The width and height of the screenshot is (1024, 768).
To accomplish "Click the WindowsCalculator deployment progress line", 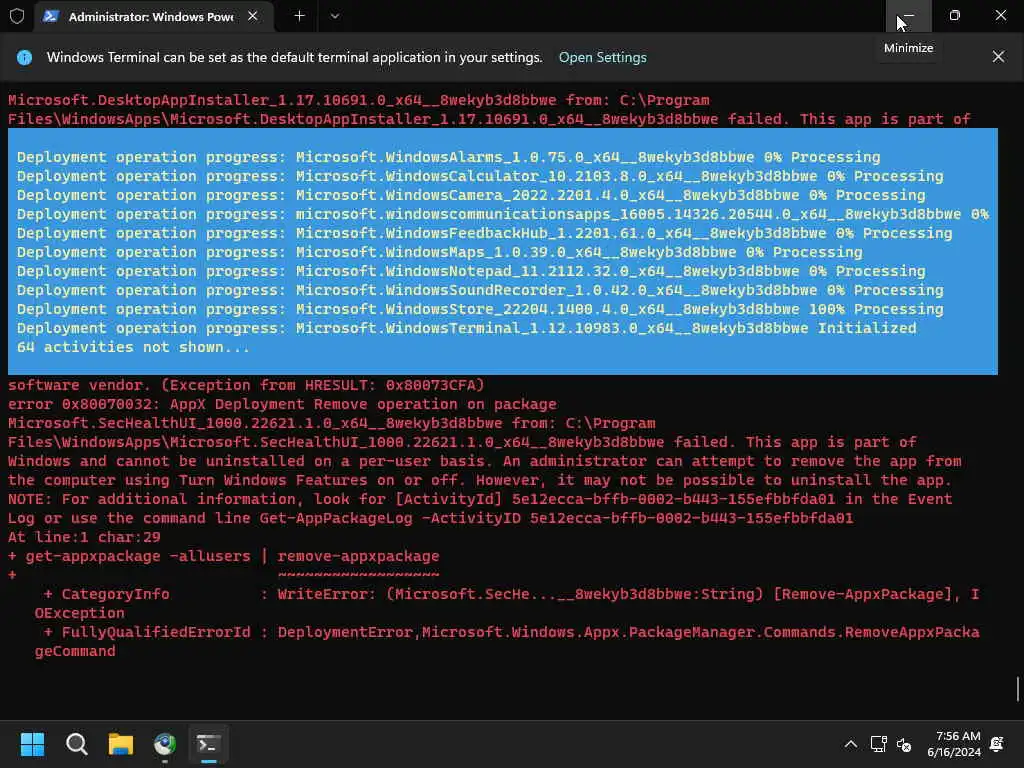I will [x=480, y=176].
